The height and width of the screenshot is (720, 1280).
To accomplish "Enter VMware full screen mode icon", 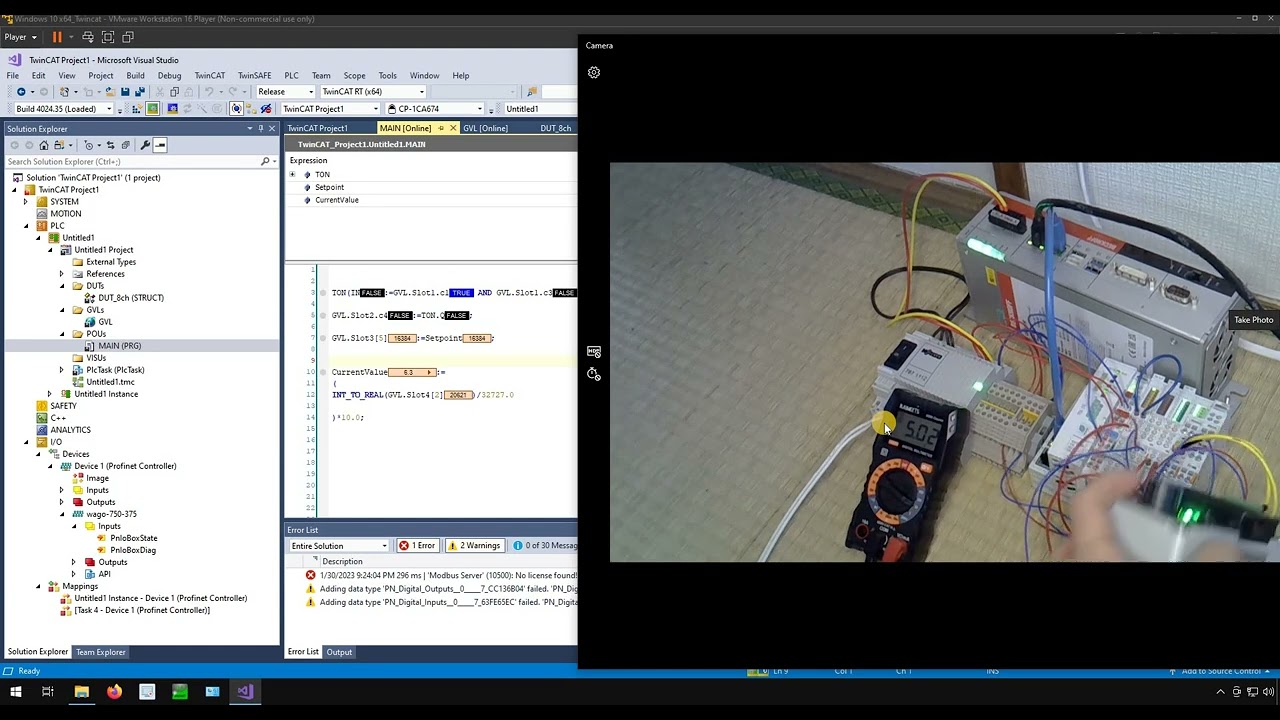I will pyautogui.click(x=108, y=37).
